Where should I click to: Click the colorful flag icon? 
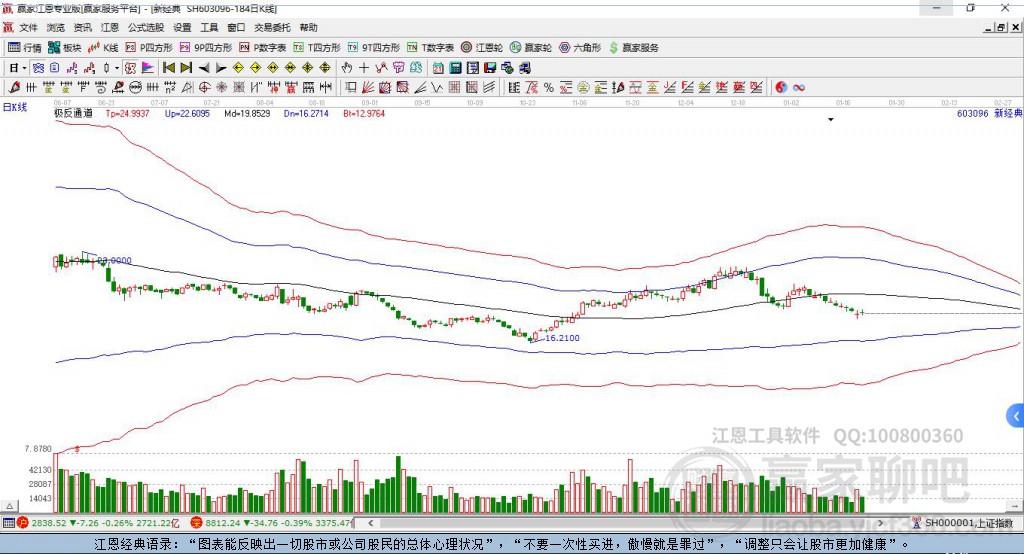tap(148, 67)
